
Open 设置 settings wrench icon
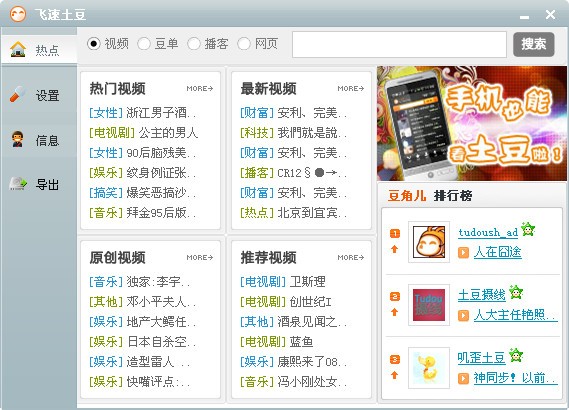coord(17,94)
